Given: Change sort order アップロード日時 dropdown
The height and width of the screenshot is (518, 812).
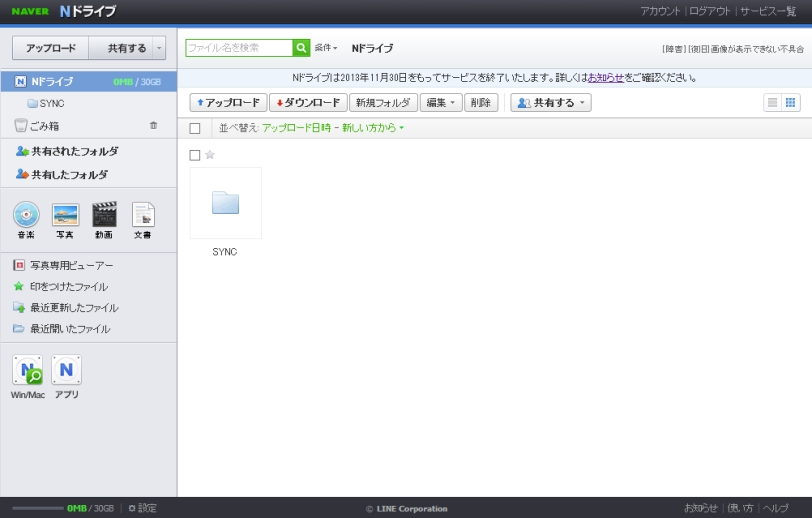Looking at the screenshot, I should tap(332, 127).
